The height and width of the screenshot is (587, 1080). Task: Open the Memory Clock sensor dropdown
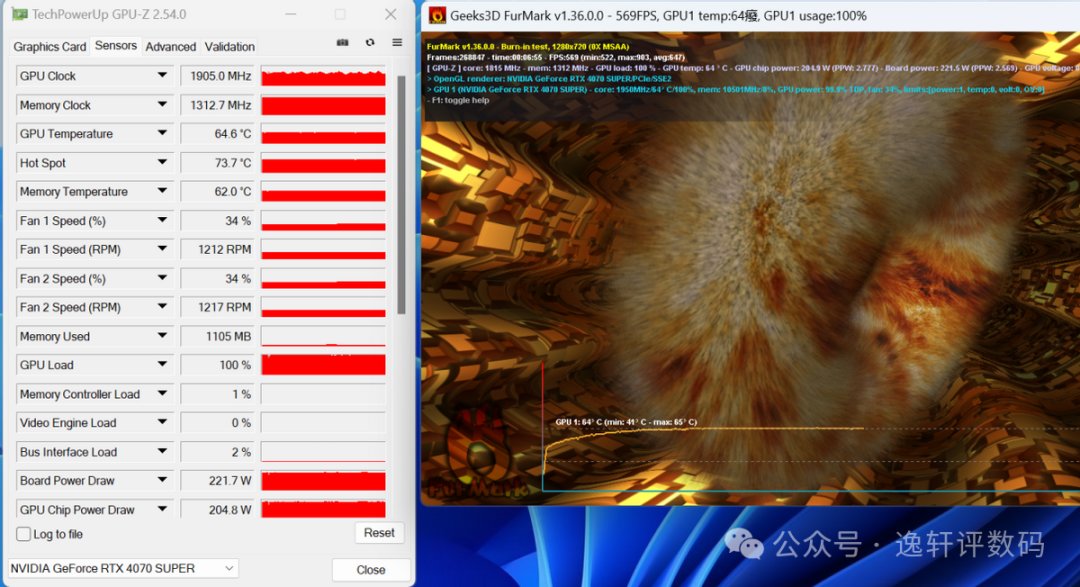[x=162, y=105]
